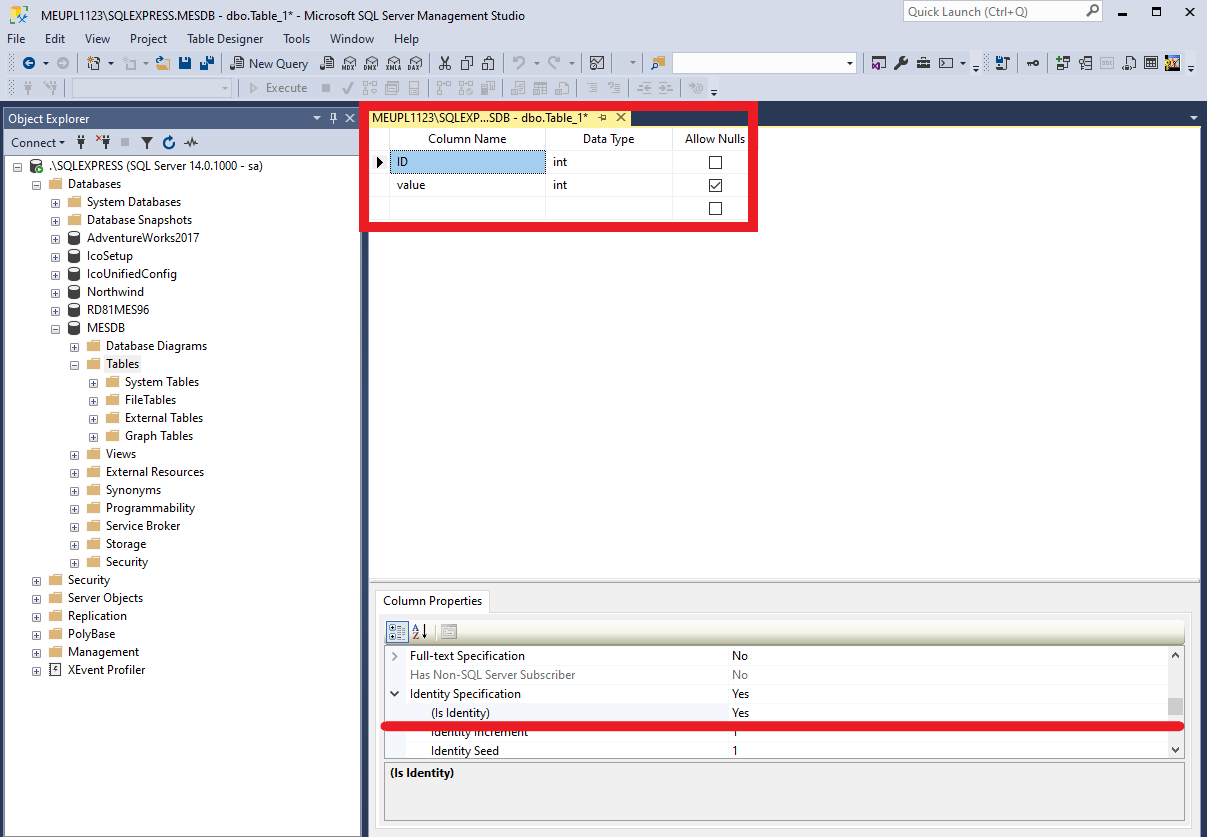Collapse the MESDB database node
This screenshot has width=1207, height=837.
pos(56,328)
